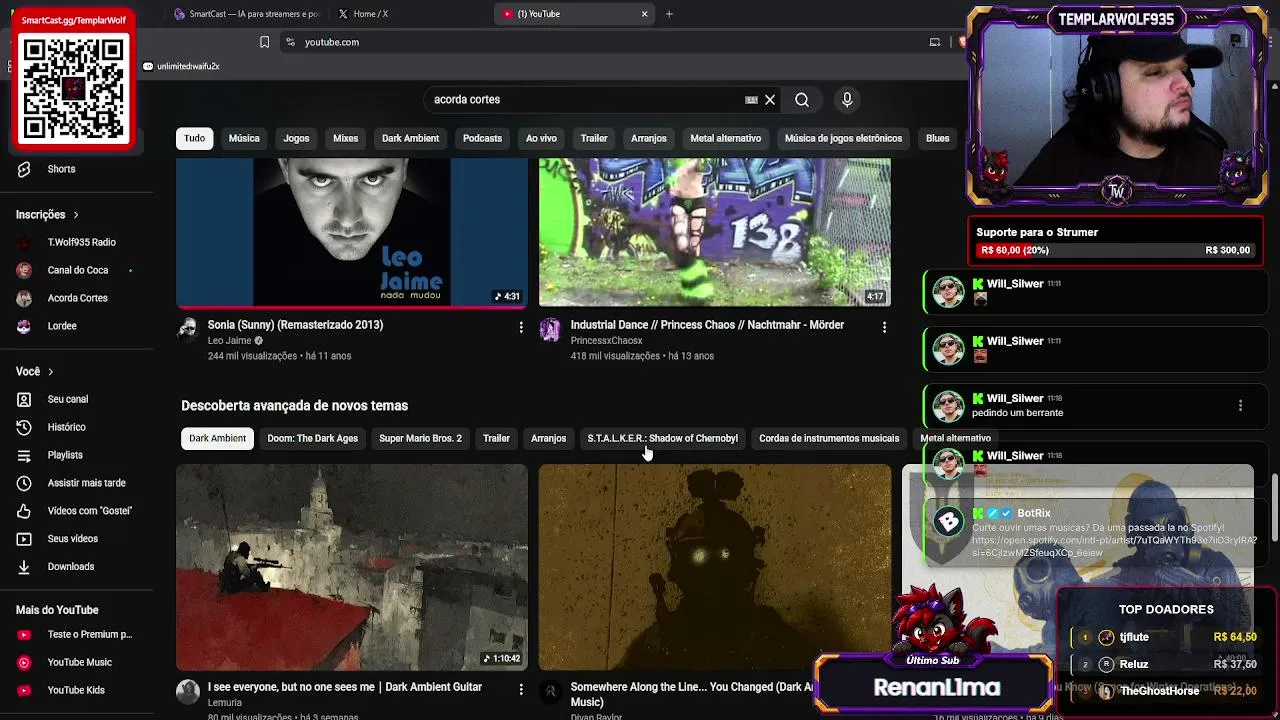
Task: Open the Histórico clock icon in sidebar
Action: [24, 427]
